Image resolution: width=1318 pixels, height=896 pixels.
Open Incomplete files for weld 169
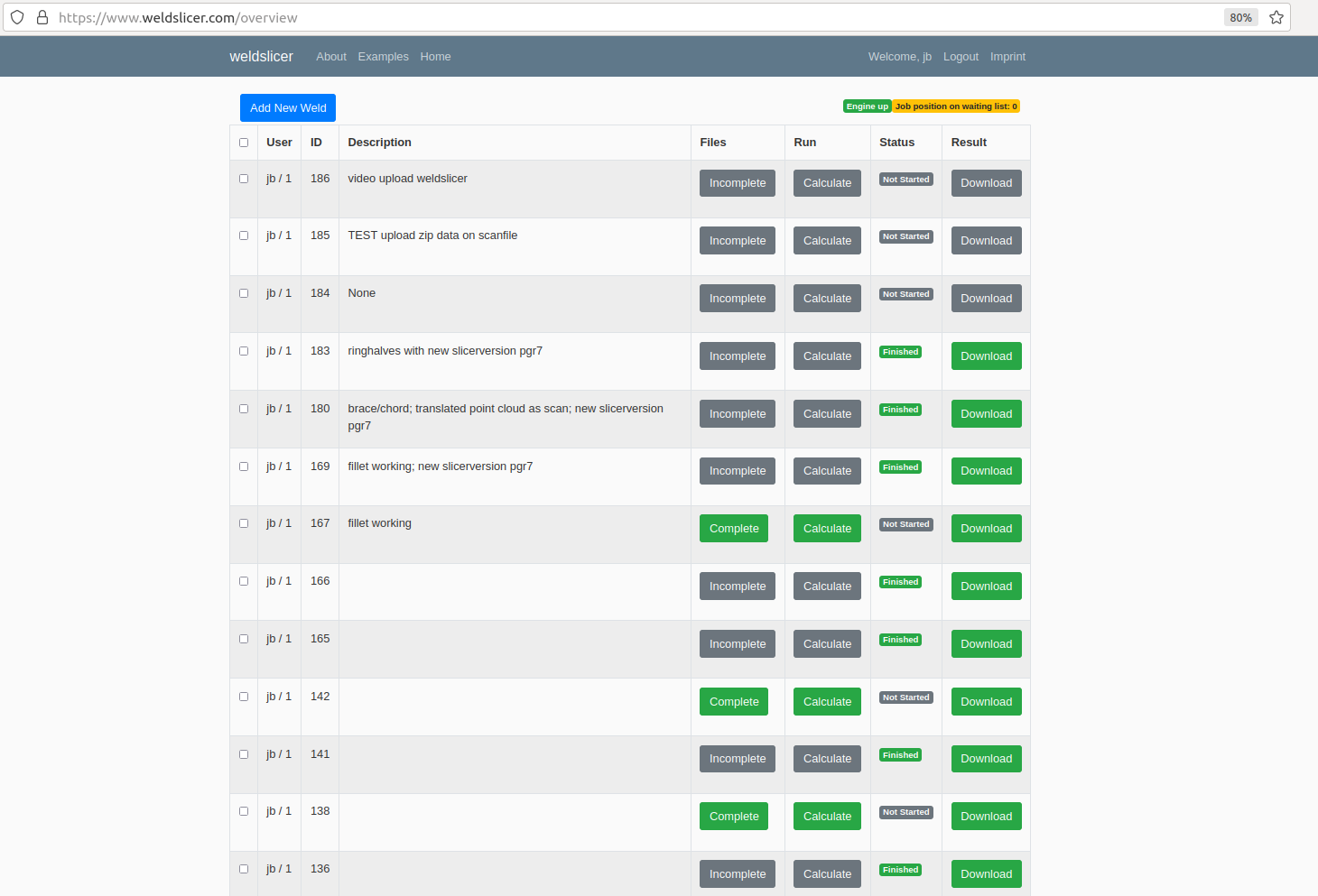pyautogui.click(x=738, y=471)
